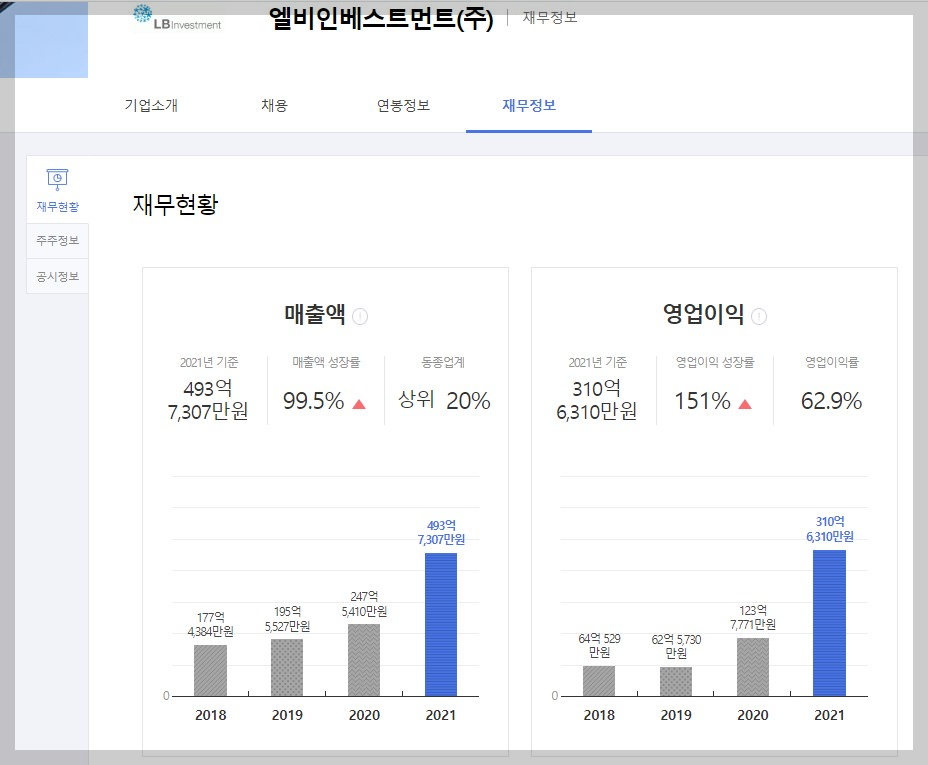Open 공시정보 in the side menu
The width and height of the screenshot is (928, 765).
pos(57,276)
